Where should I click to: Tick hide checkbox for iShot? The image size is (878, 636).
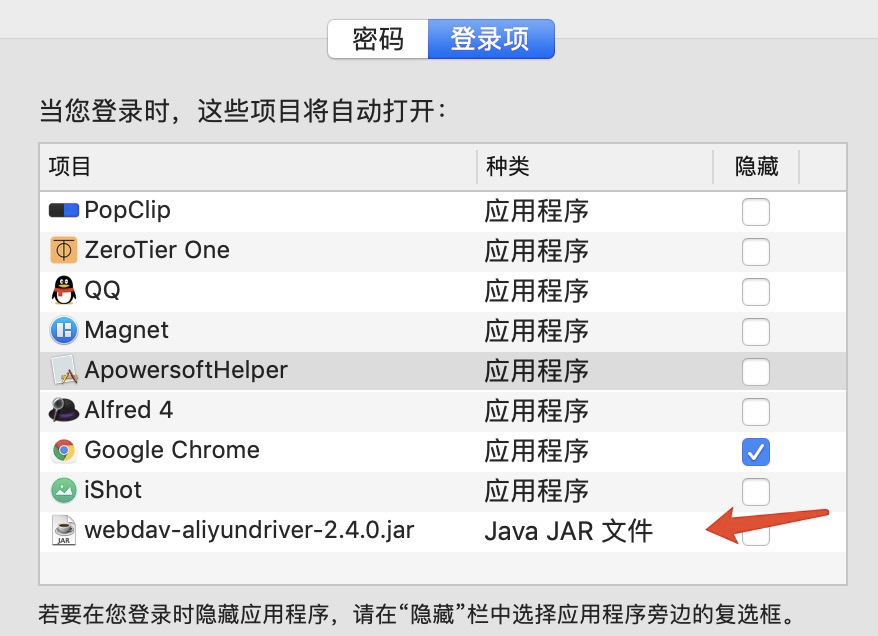(755, 492)
